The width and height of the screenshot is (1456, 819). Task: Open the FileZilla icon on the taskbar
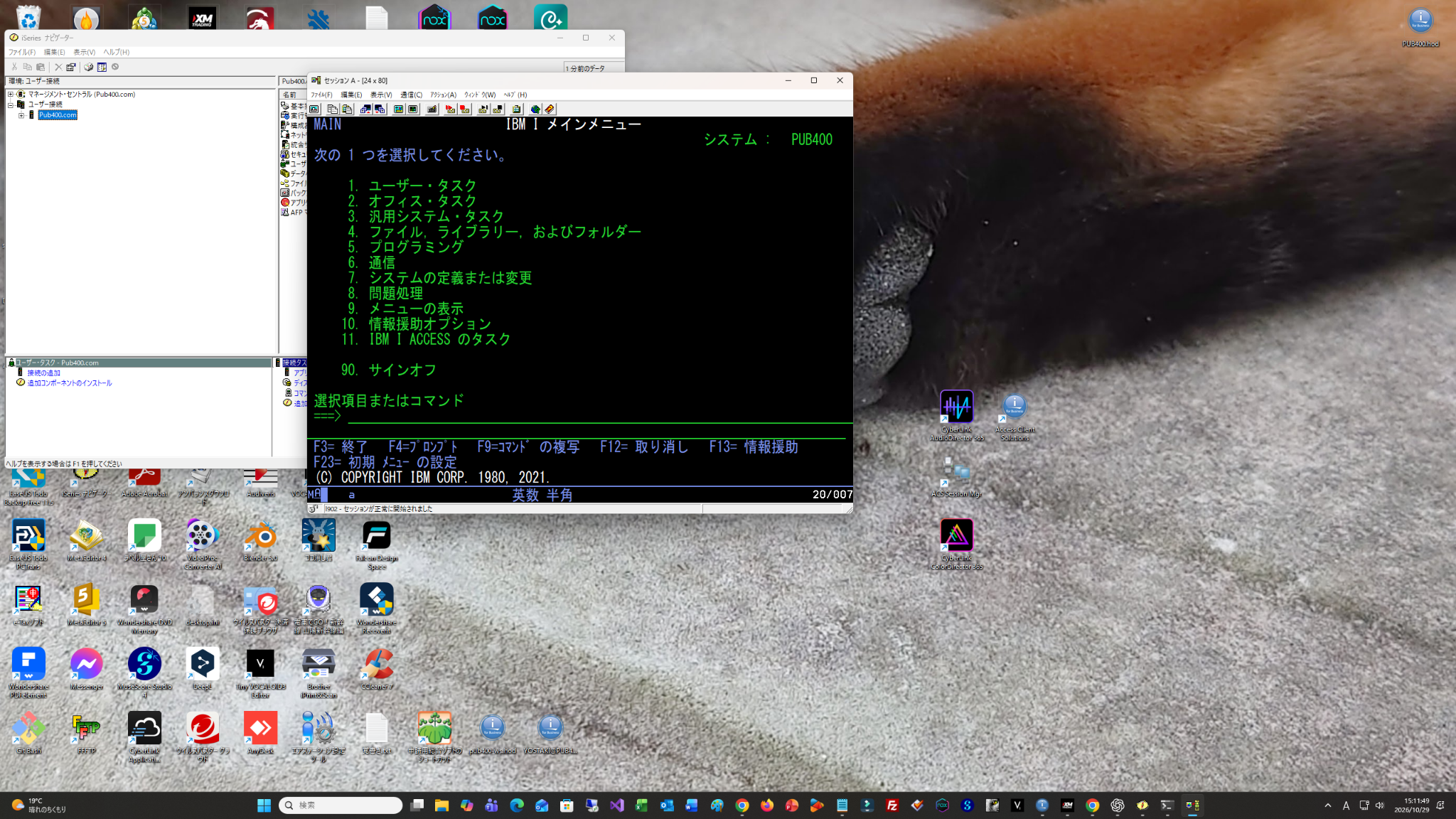tap(892, 805)
